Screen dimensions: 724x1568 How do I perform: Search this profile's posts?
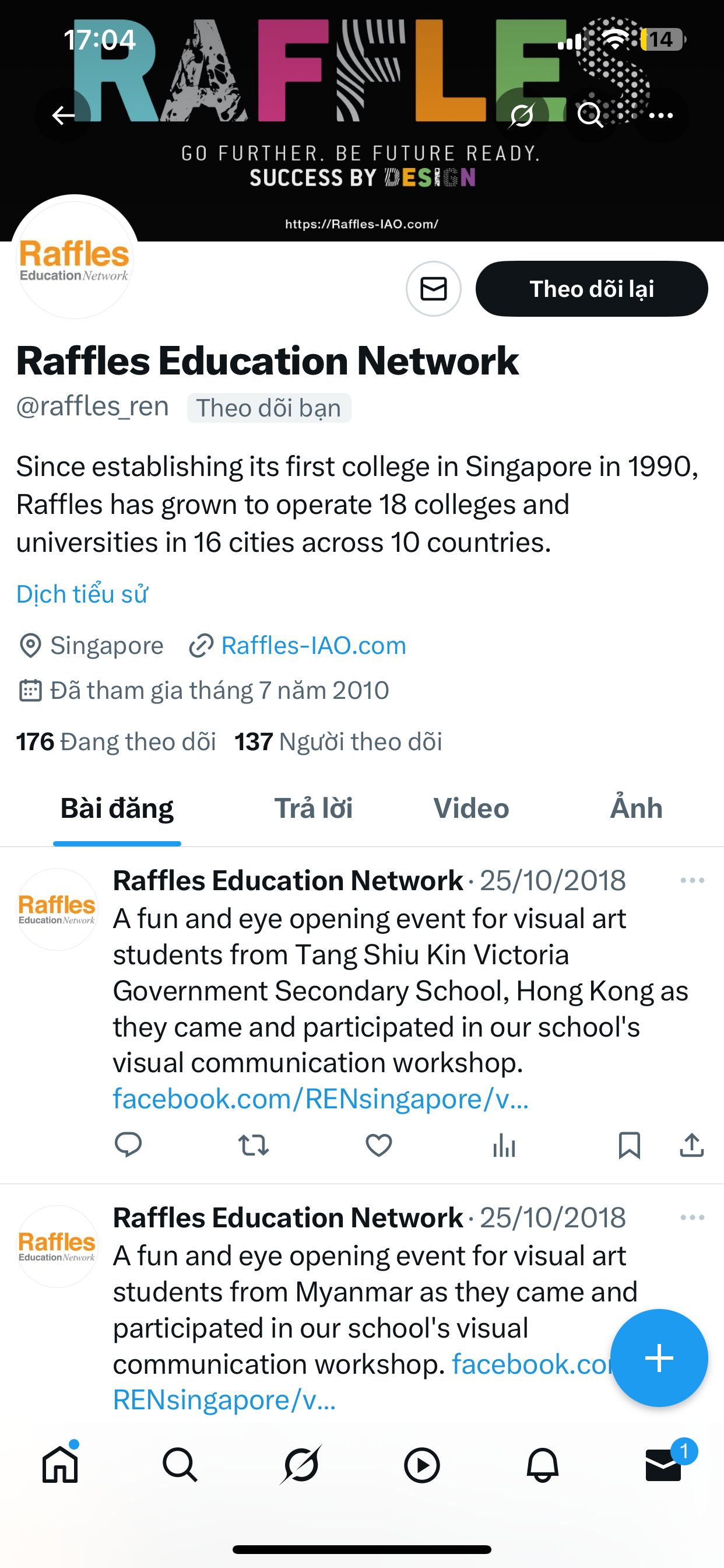(x=590, y=114)
